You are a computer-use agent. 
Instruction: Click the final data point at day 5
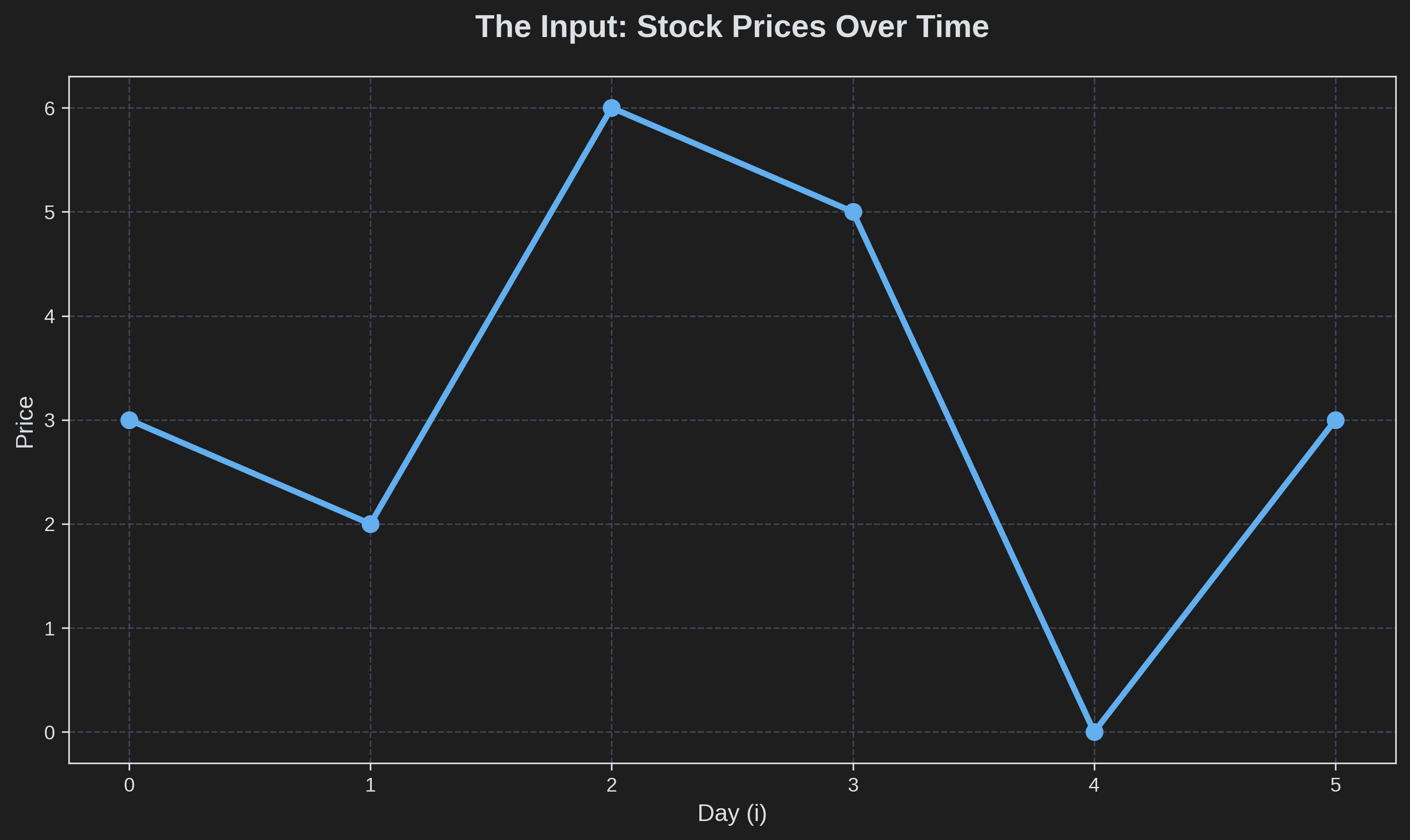[x=1336, y=420]
